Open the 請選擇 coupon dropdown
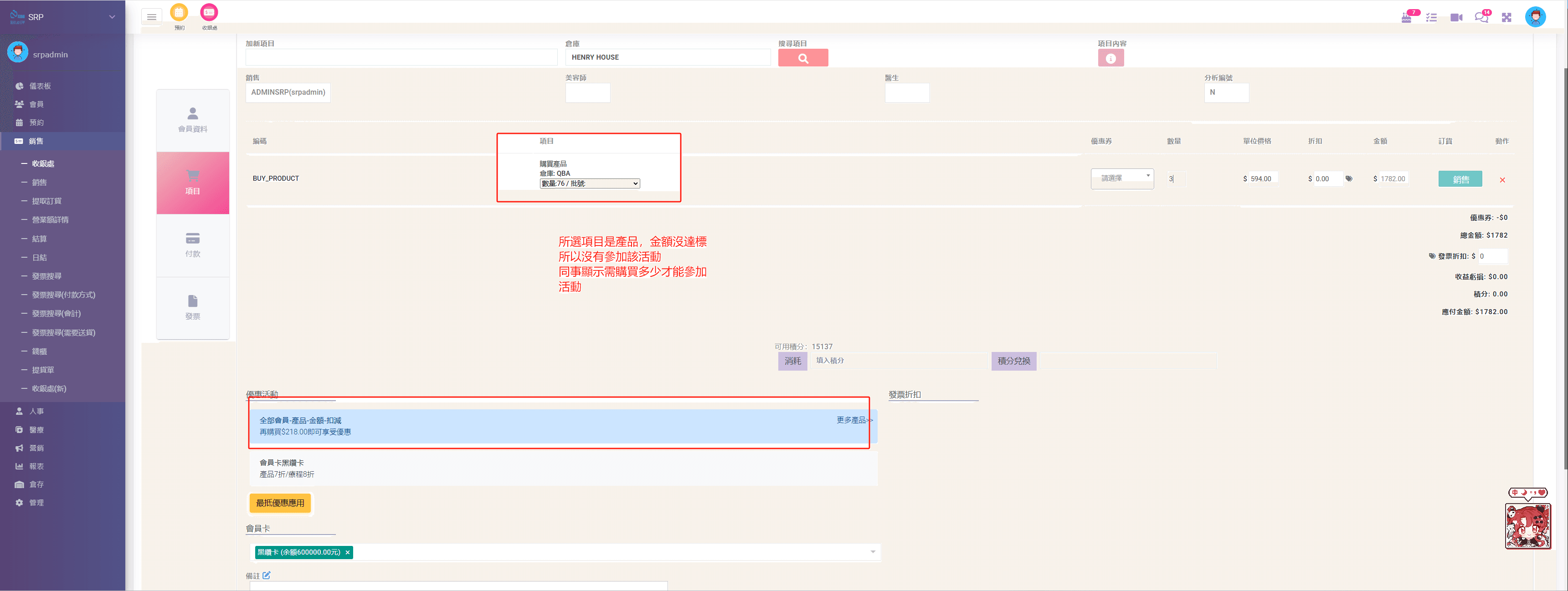Viewport: 1568px width, 591px height. 1122,178
